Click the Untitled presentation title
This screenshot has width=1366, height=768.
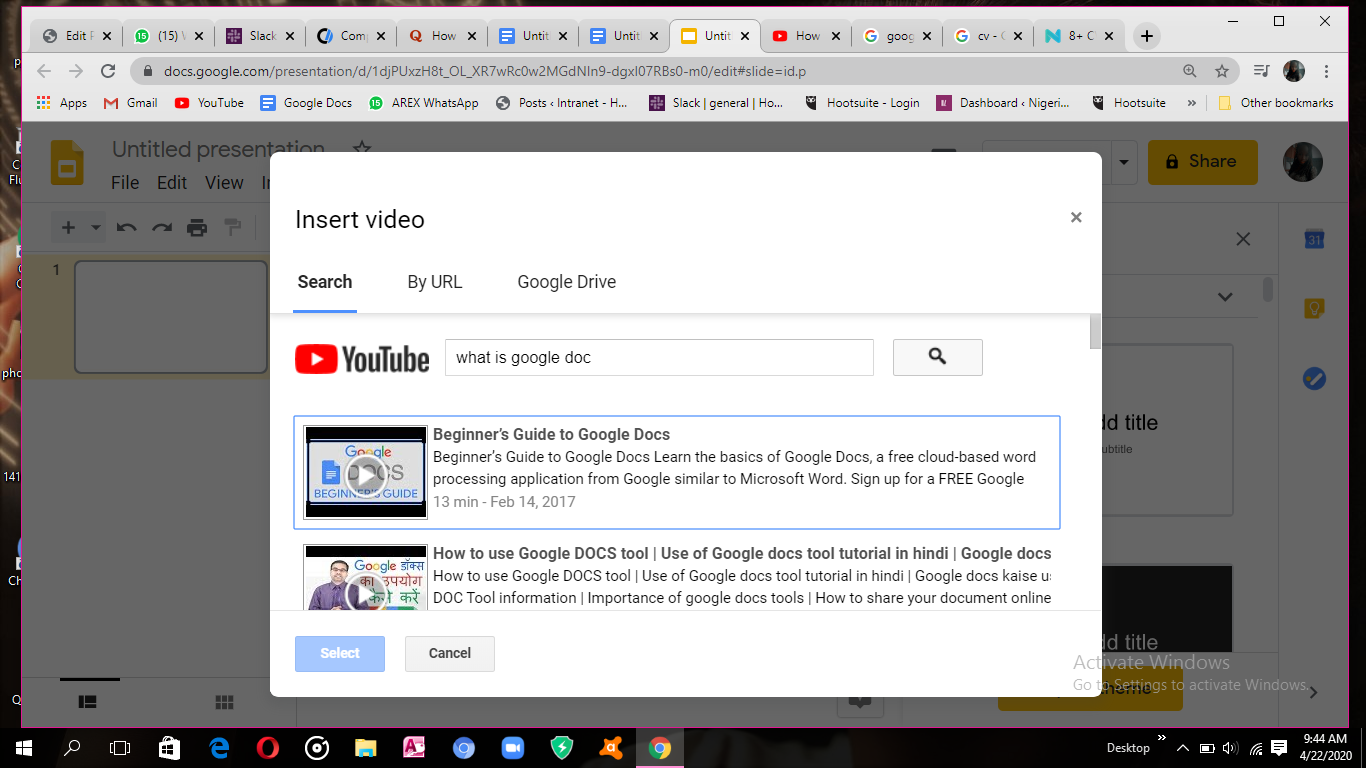pyautogui.click(x=218, y=150)
